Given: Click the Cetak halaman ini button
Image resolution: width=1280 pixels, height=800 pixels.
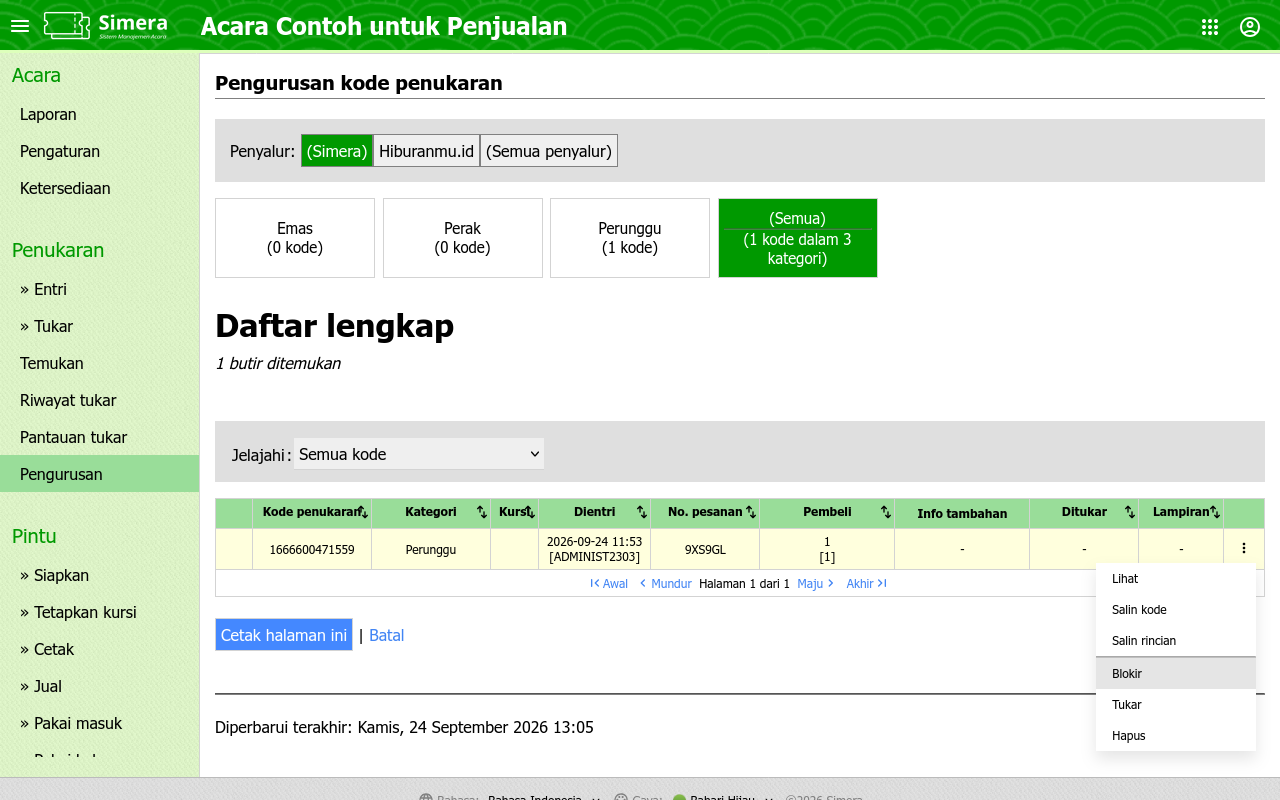Looking at the screenshot, I should [284, 635].
